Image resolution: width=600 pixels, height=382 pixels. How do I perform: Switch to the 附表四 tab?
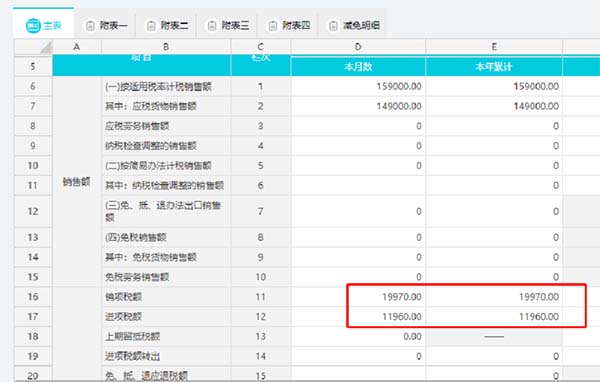click(x=287, y=25)
